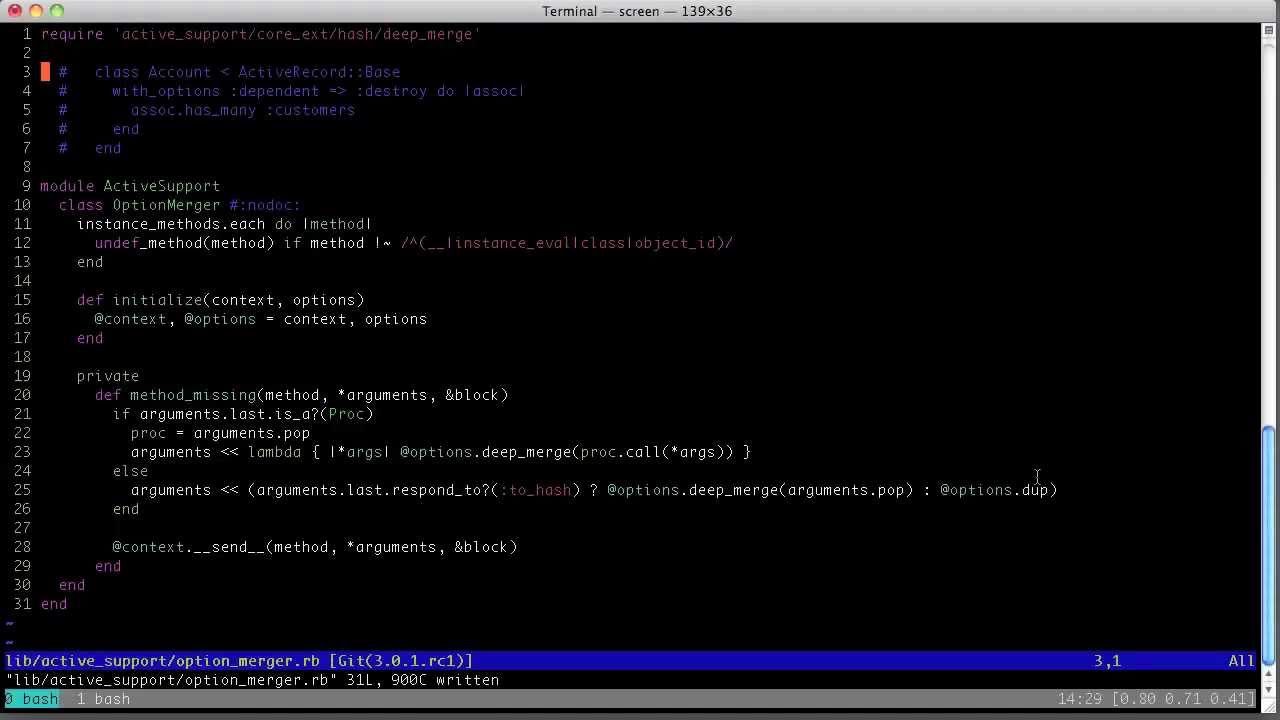Viewport: 1280px width, 720px height.
Task: Place cursor on 'class Account < ActiveRecord::Base' comment
Action: point(247,72)
